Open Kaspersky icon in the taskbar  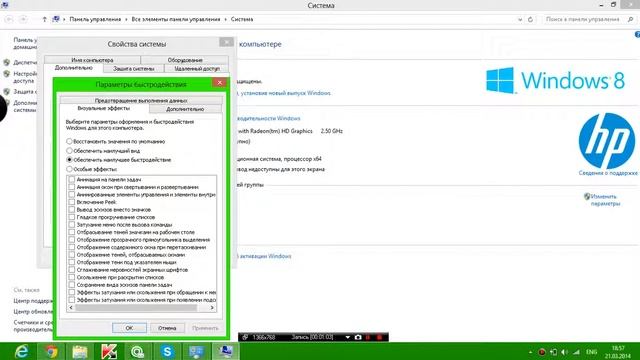[109, 351]
